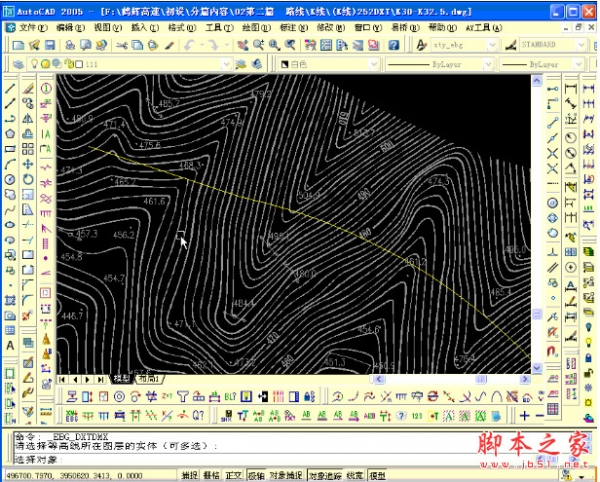Activate the Pan realtime tool

(243, 45)
